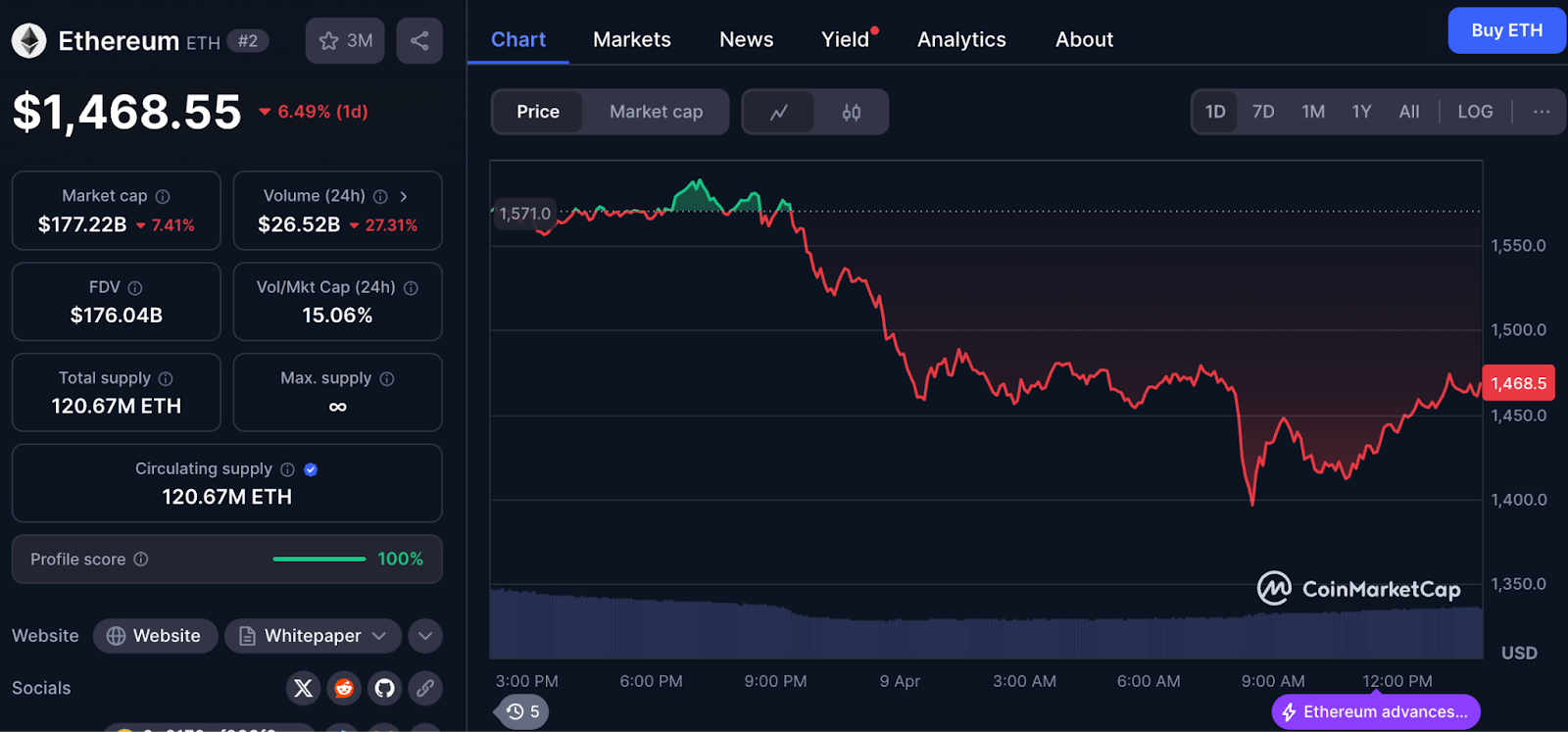Image resolution: width=1568 pixels, height=732 pixels.
Task: Open the Website link button
Action: tap(155, 636)
